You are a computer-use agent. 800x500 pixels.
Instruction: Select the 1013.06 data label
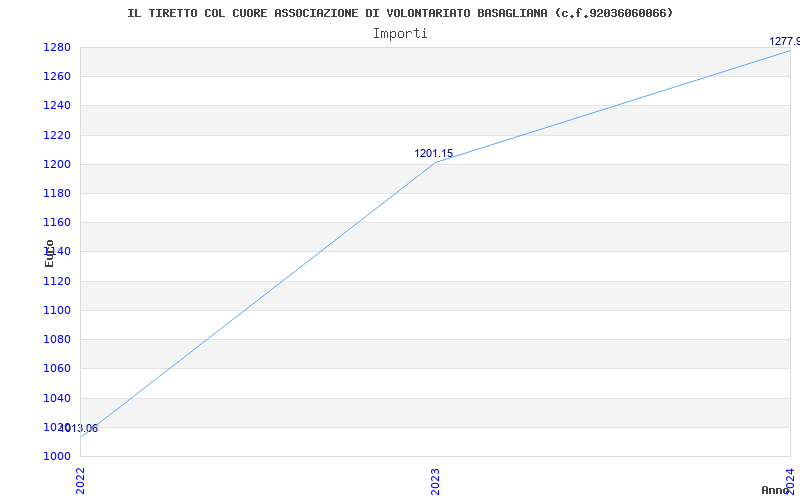pyautogui.click(x=78, y=428)
